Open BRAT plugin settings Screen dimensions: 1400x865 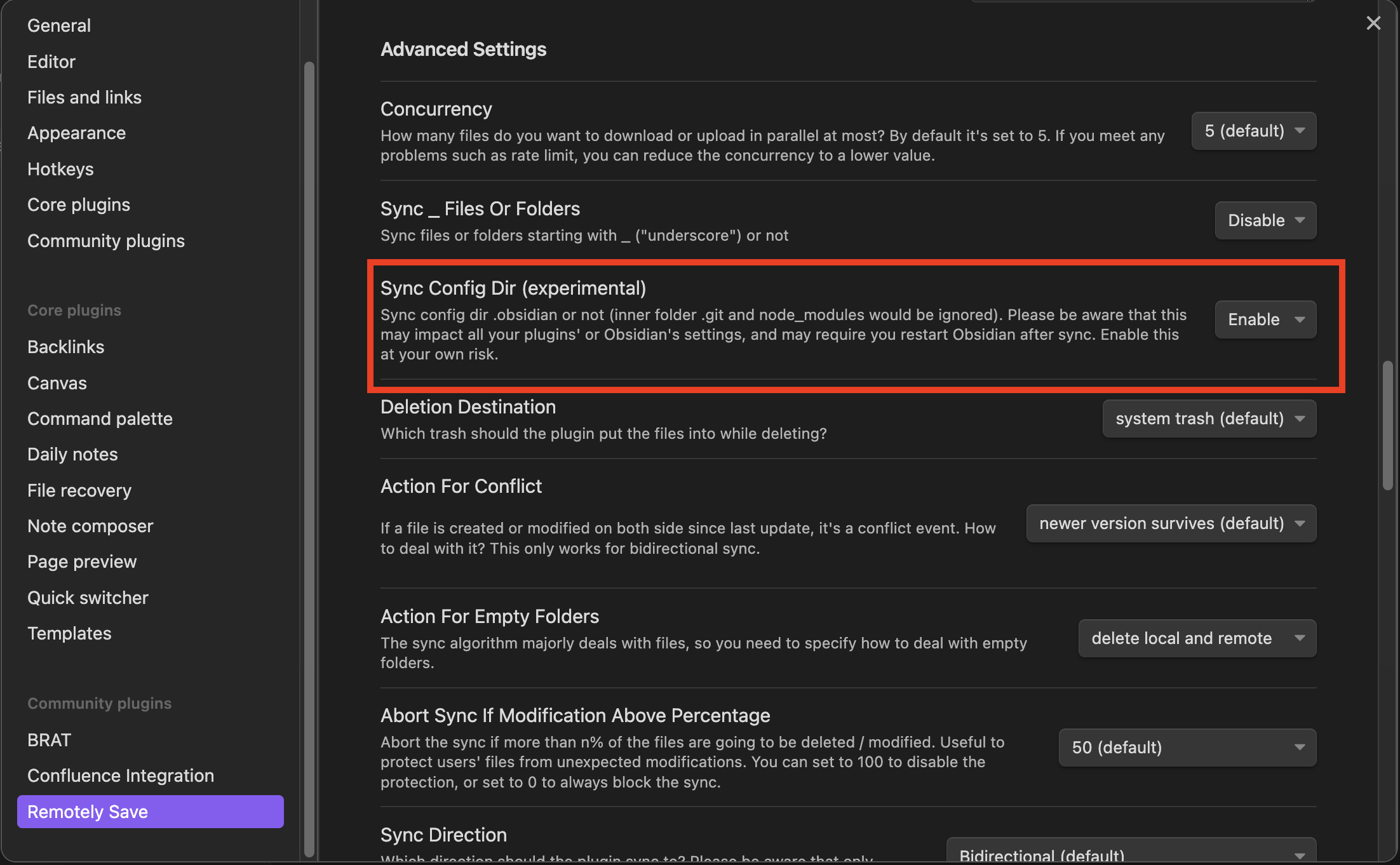pyautogui.click(x=49, y=740)
